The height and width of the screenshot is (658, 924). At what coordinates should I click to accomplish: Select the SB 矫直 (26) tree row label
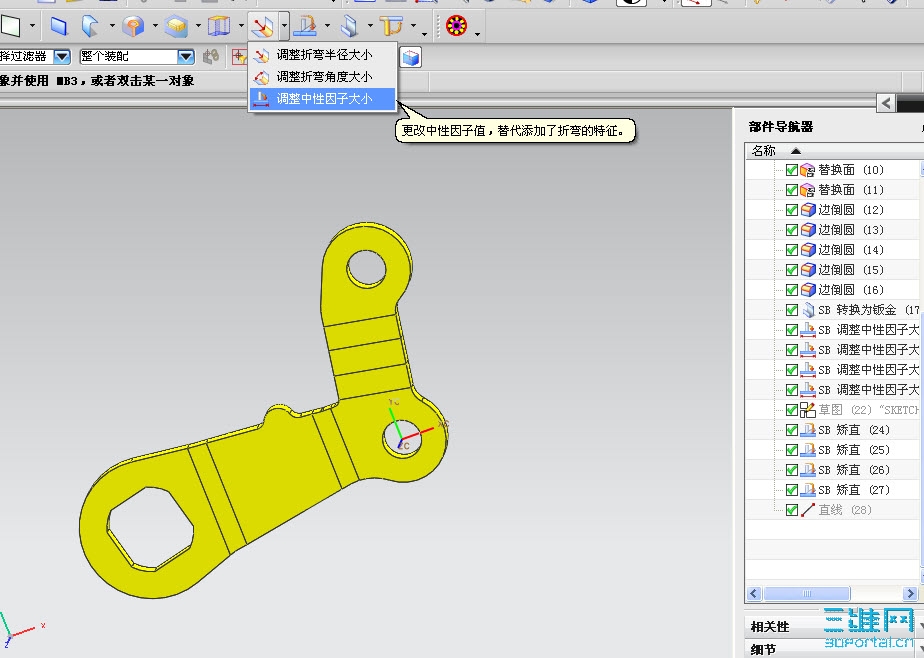point(854,470)
